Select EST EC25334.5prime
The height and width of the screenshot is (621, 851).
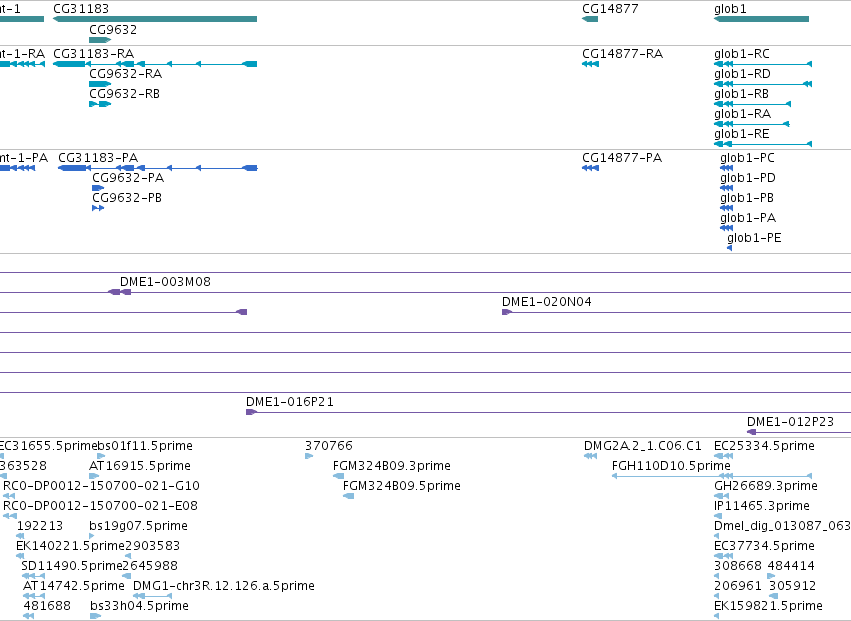(764, 446)
